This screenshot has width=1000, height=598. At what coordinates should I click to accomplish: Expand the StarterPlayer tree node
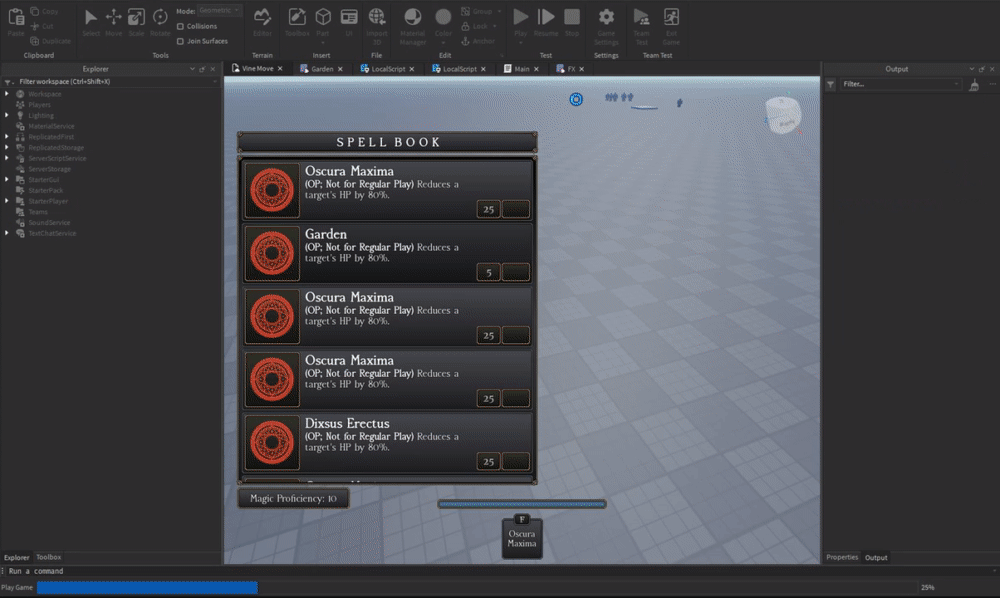tap(7, 201)
